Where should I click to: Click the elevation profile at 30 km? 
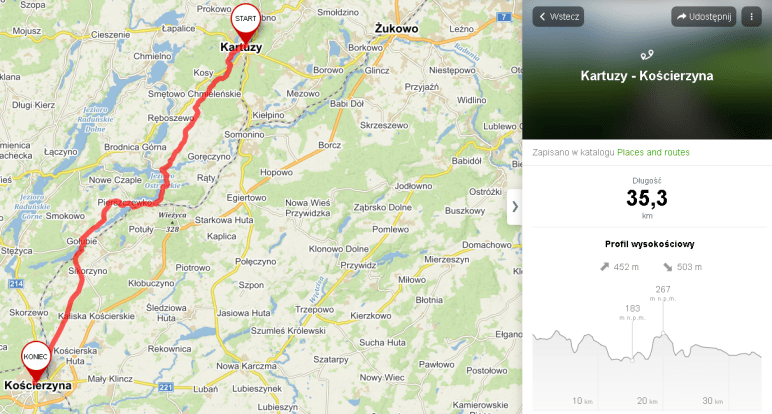coord(712,401)
